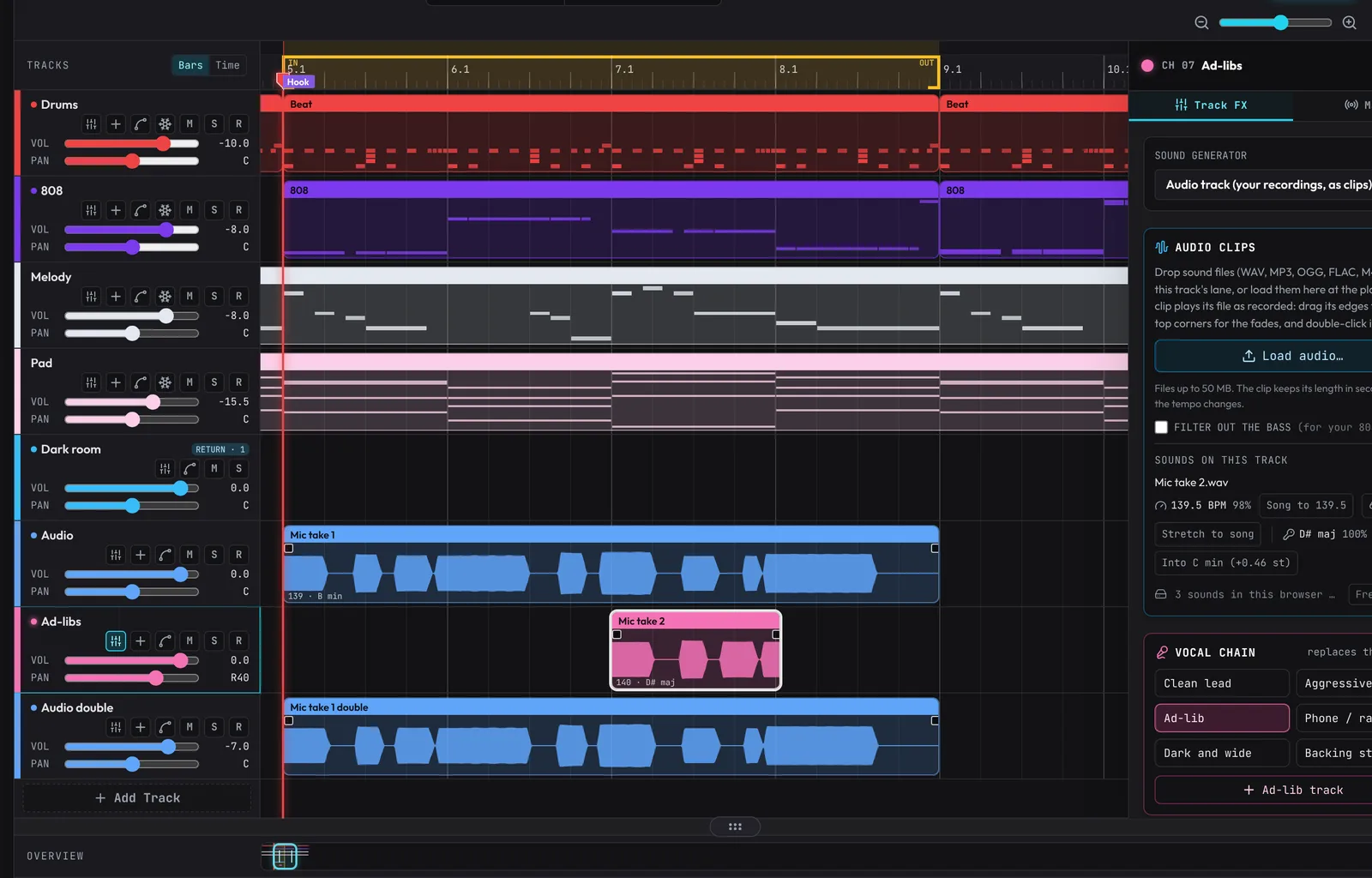
Task: Click the Load audio button
Action: pos(1264,356)
